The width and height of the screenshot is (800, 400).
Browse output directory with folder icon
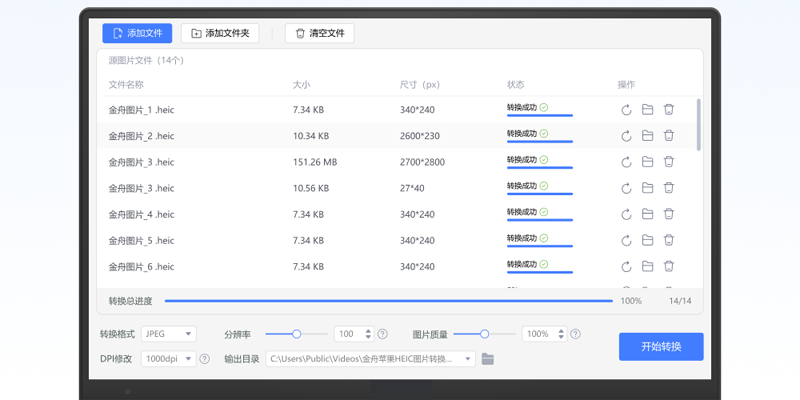488,359
